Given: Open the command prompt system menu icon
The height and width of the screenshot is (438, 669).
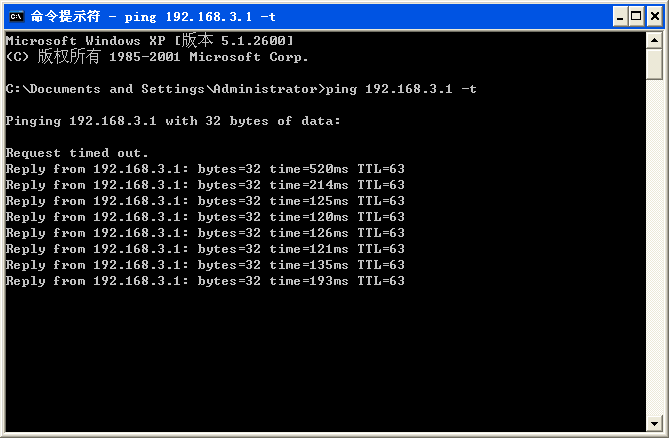Looking at the screenshot, I should [x=15, y=16].
